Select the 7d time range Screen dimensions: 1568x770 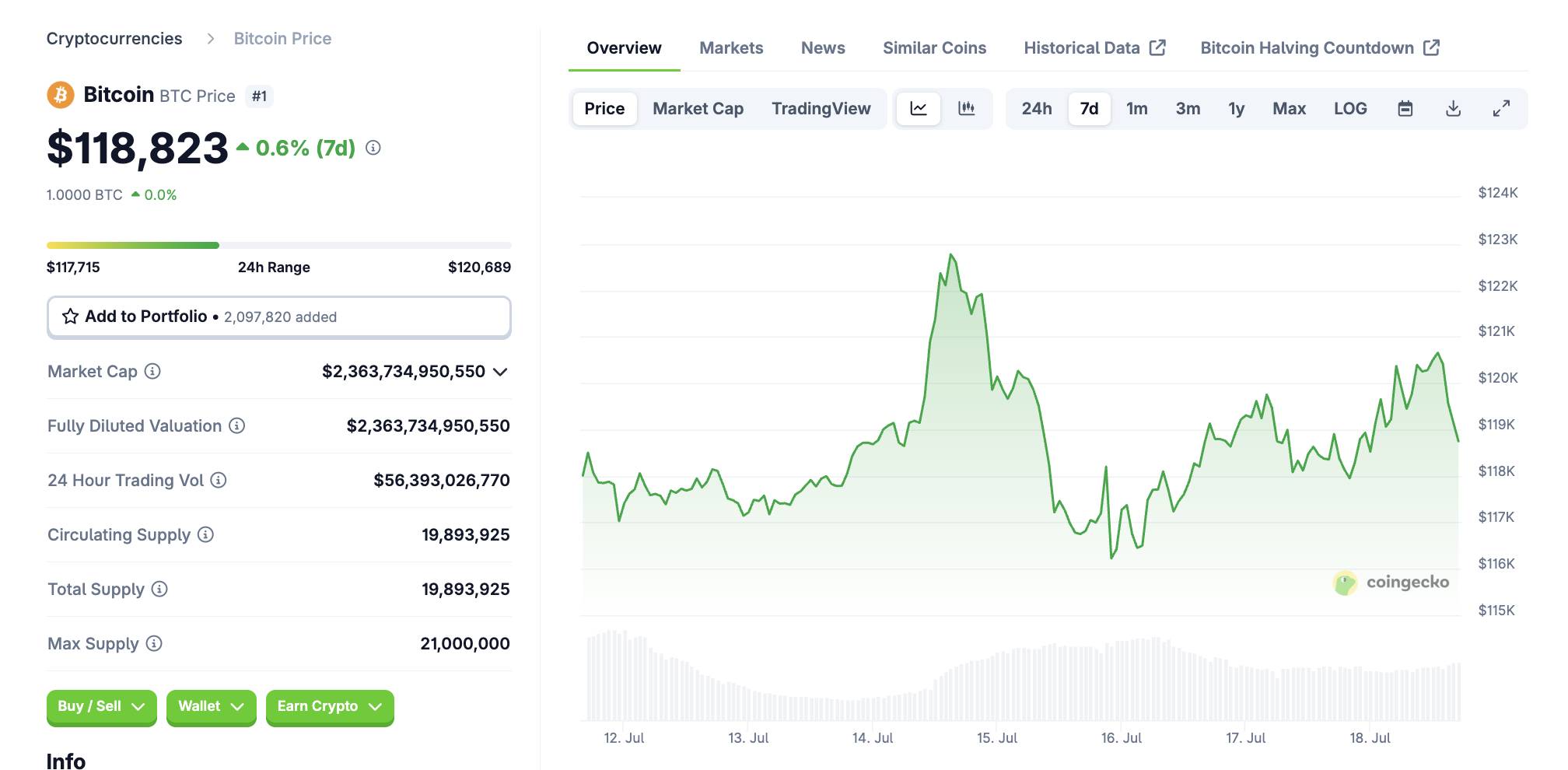click(1089, 109)
